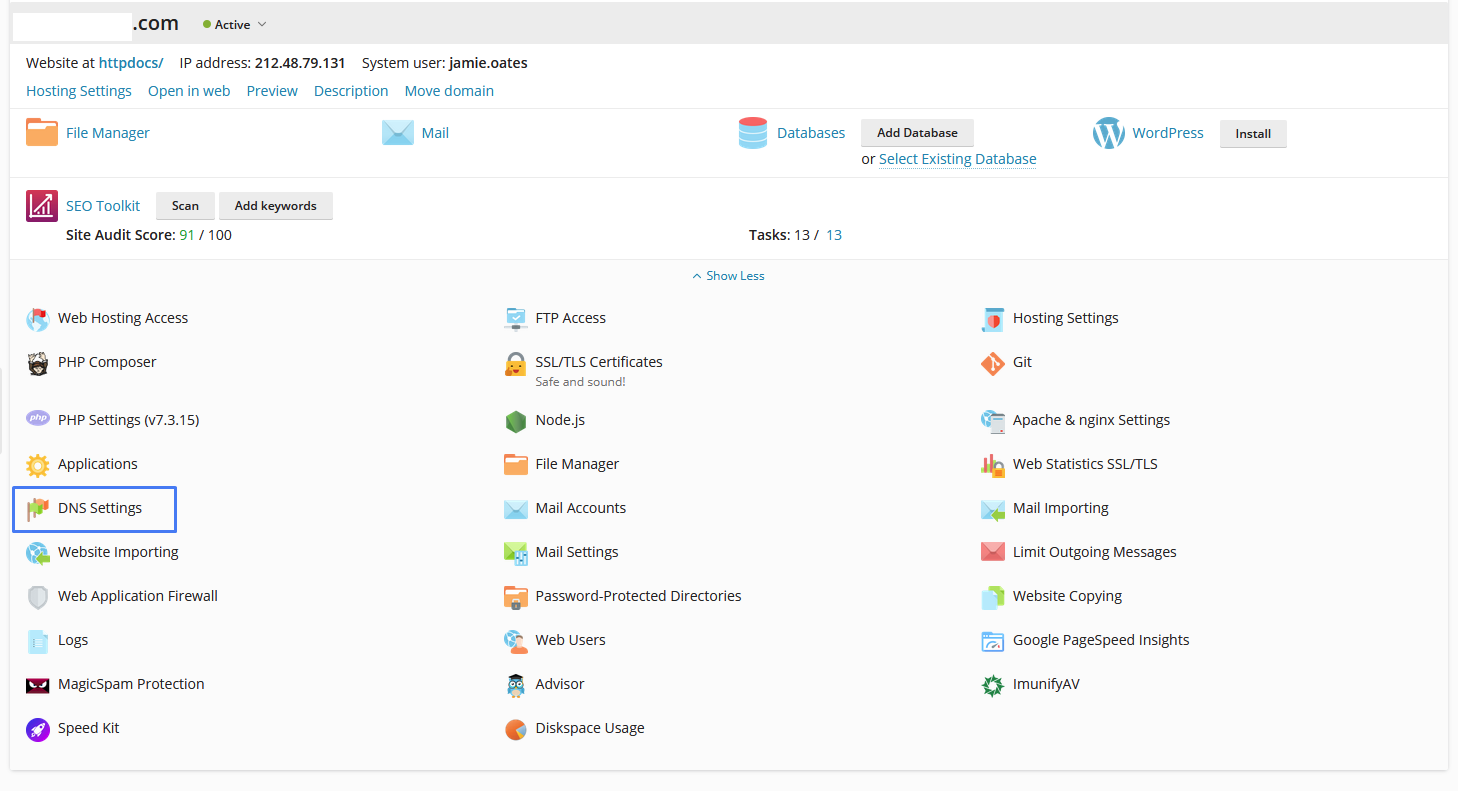
Task: Collapse the list with Show Less
Action: tap(729, 276)
